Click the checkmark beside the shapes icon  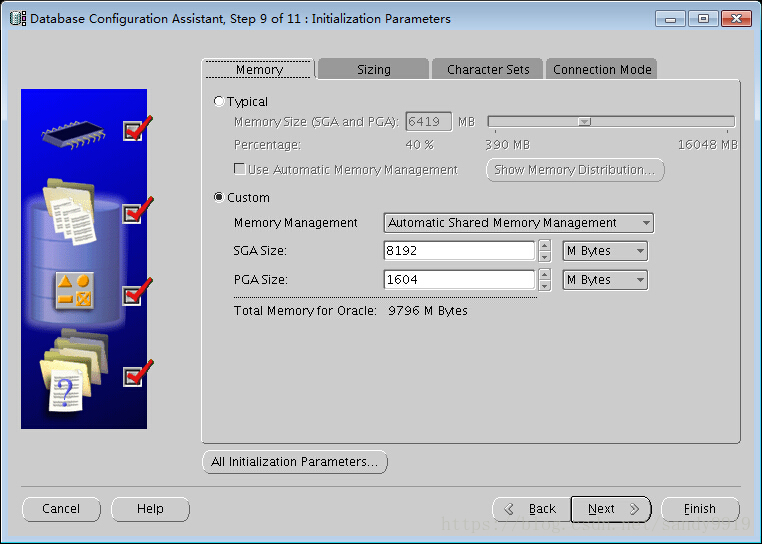click(138, 292)
